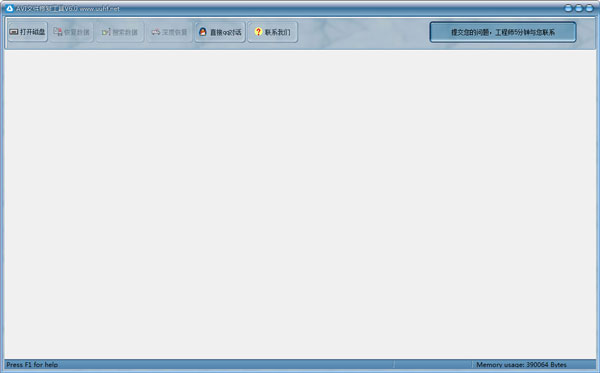Click the greyed 搜索数据 search data button
The image size is (600, 373).
click(x=120, y=32)
